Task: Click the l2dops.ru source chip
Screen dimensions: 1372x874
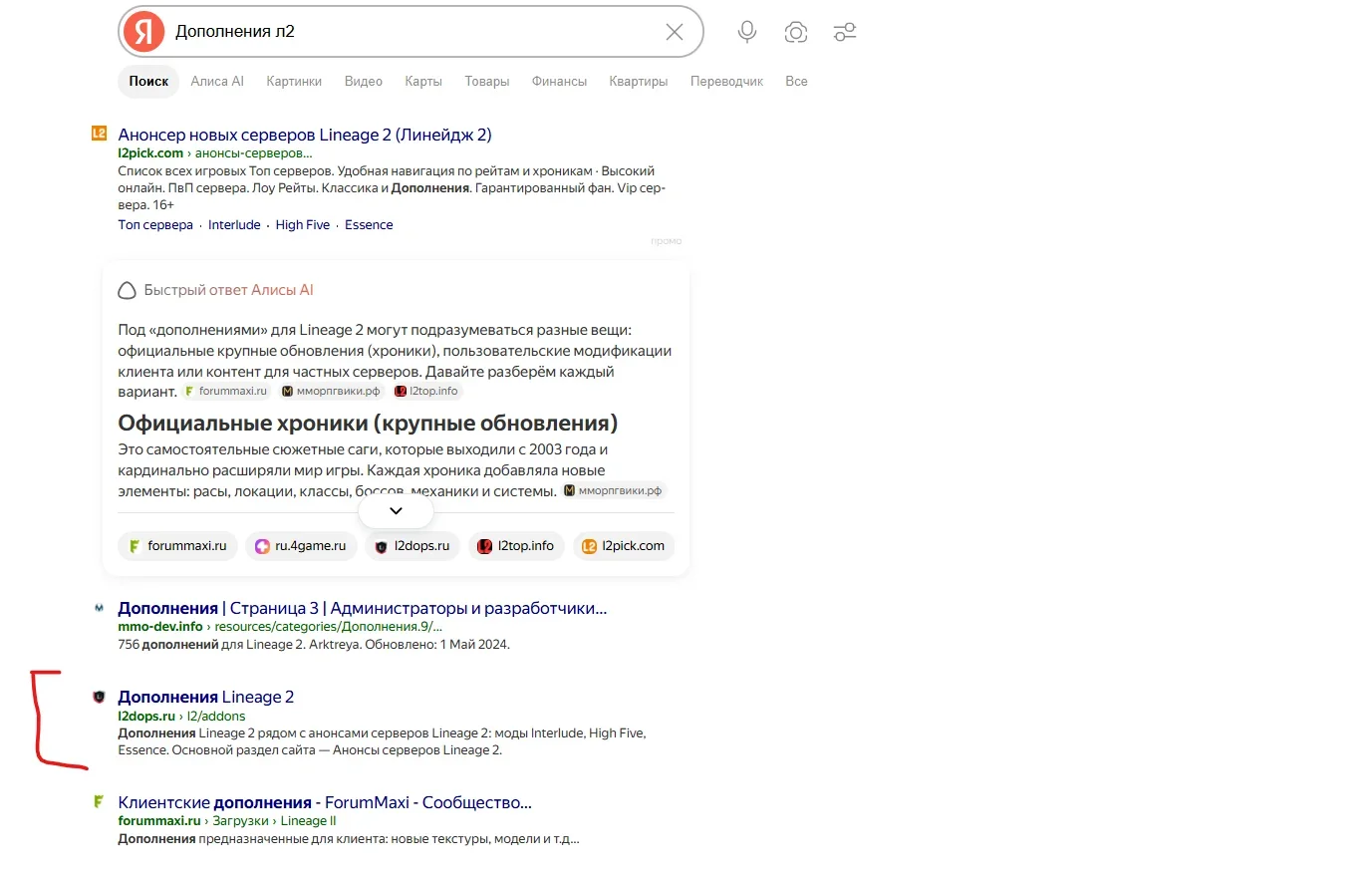Action: click(412, 546)
